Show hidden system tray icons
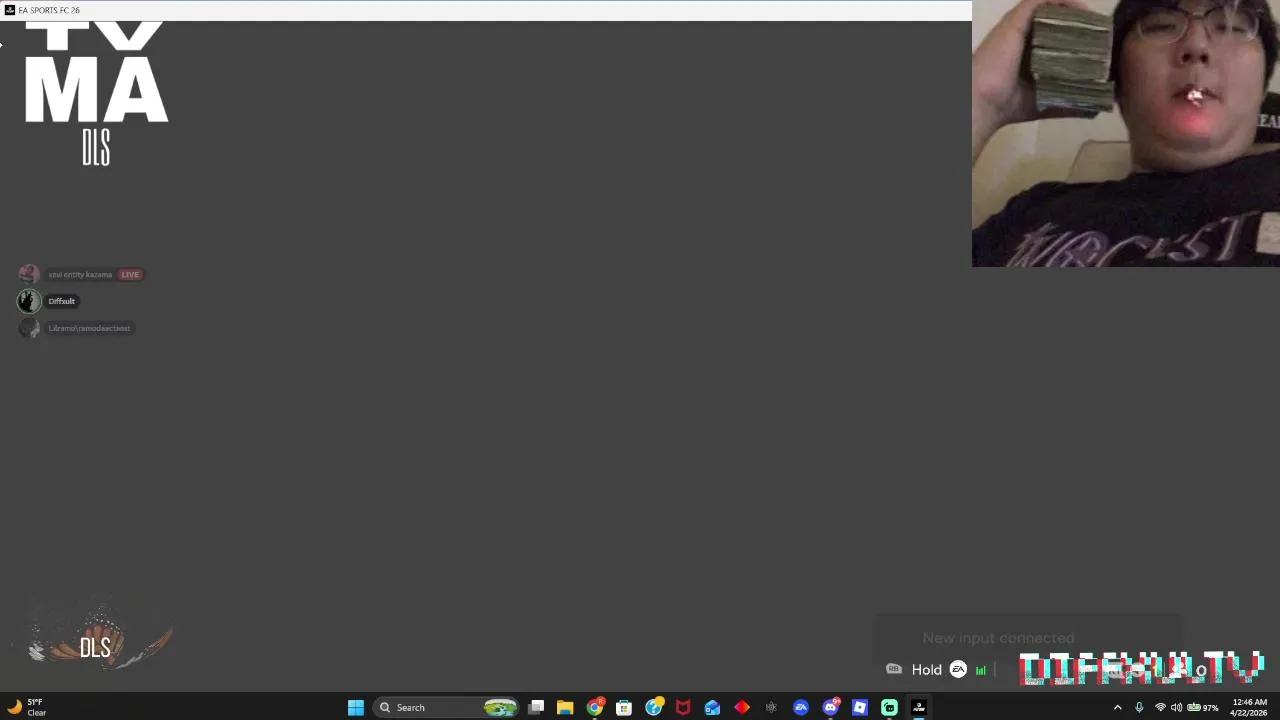1280x720 pixels. coord(1117,708)
